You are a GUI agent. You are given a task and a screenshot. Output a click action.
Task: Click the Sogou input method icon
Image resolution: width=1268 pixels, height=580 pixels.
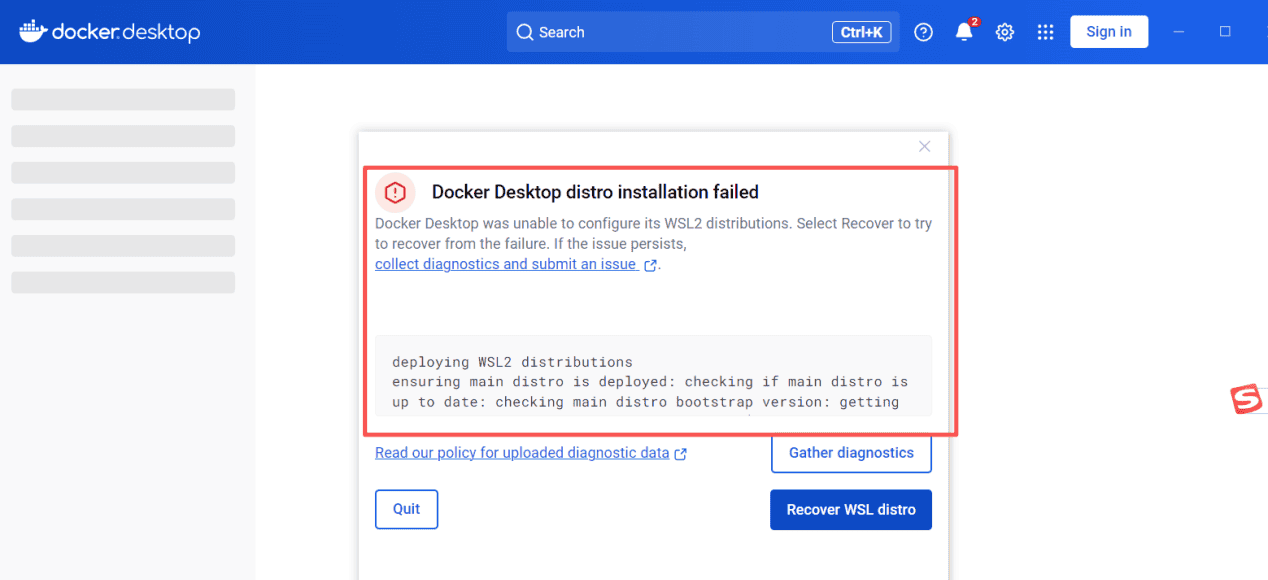(1245, 400)
